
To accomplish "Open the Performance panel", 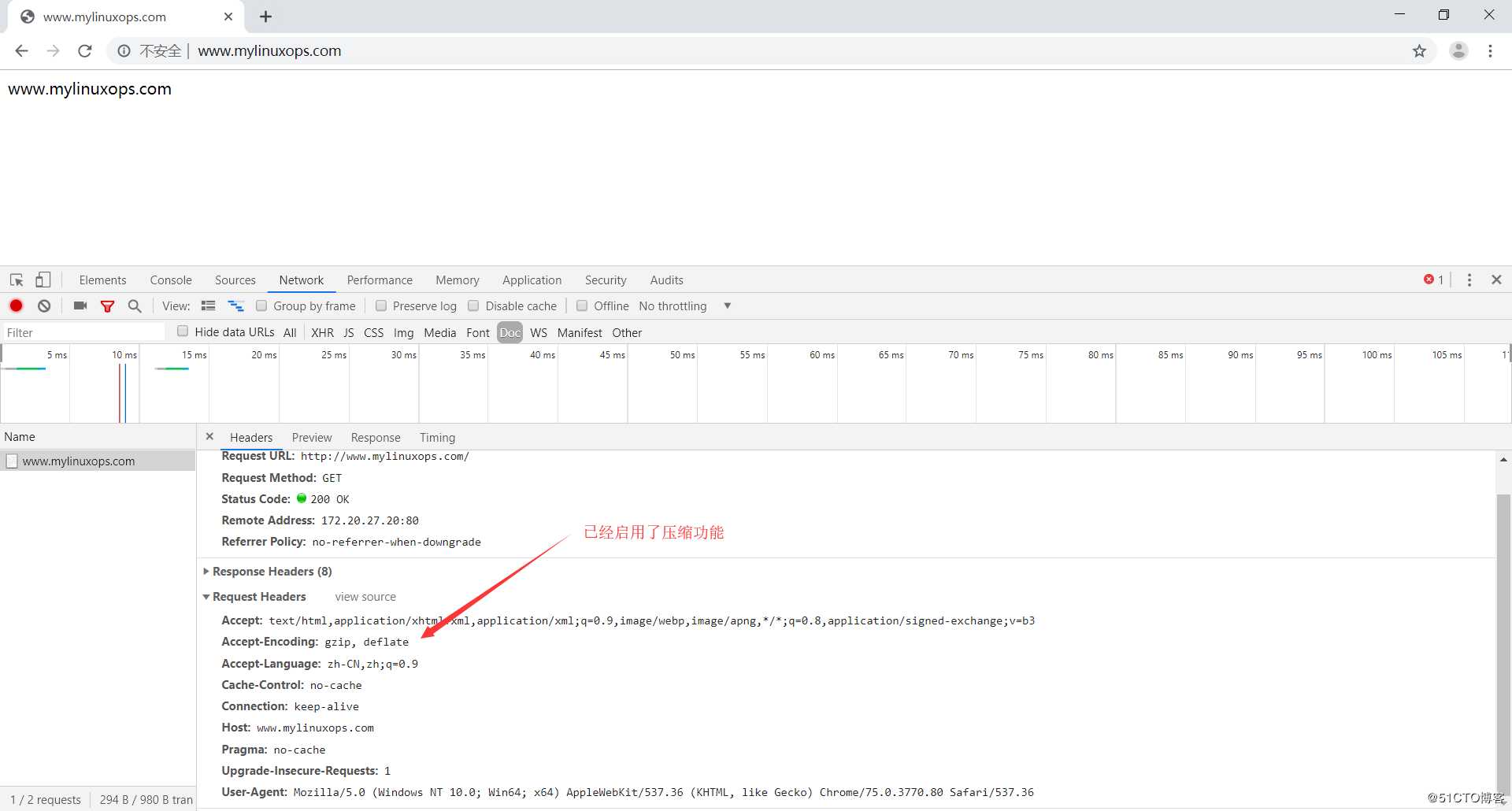I will [x=380, y=280].
